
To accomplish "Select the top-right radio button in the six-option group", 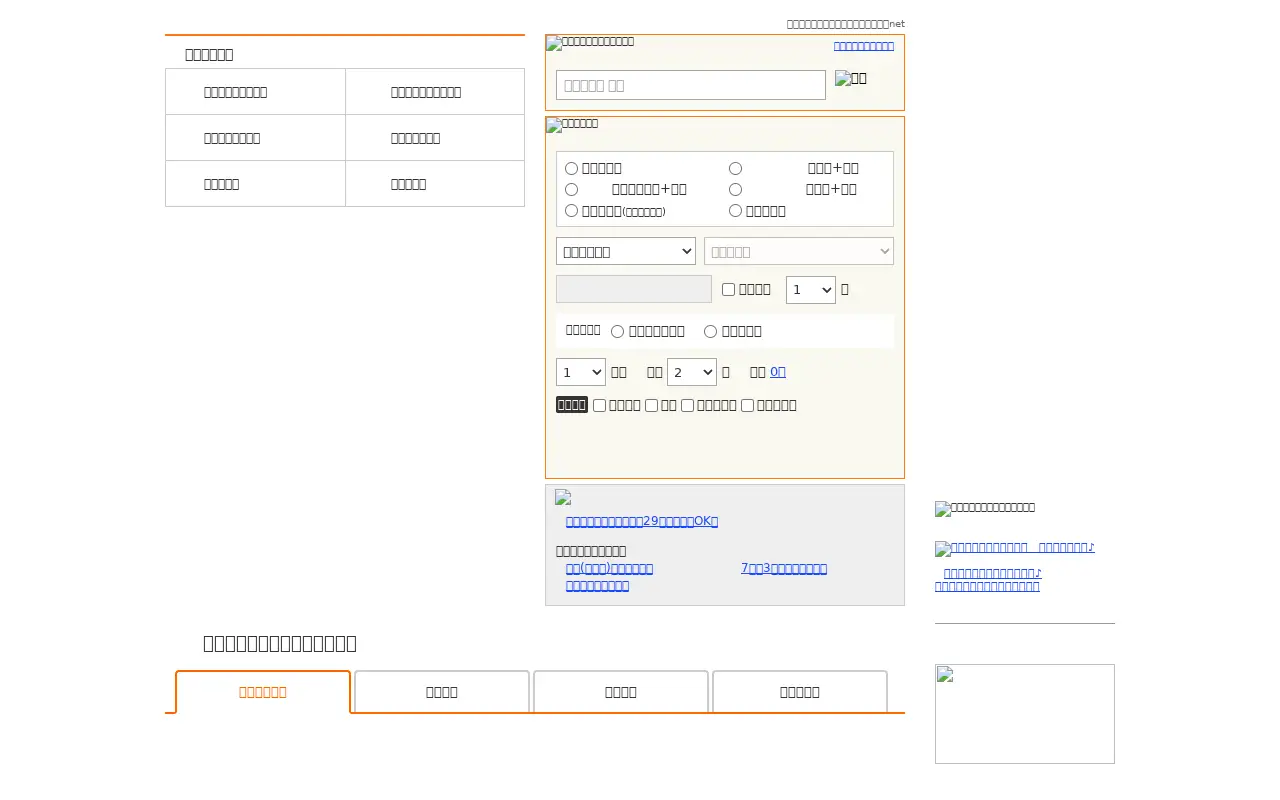I will click(x=736, y=168).
